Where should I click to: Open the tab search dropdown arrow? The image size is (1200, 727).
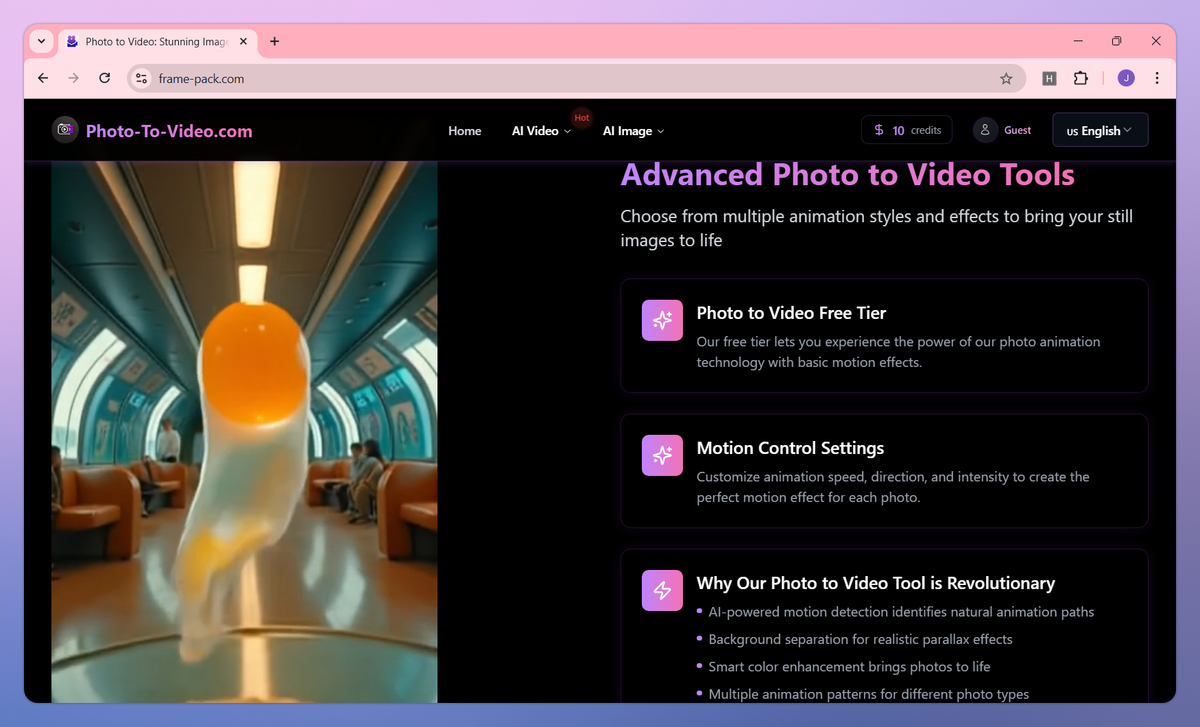(x=41, y=41)
